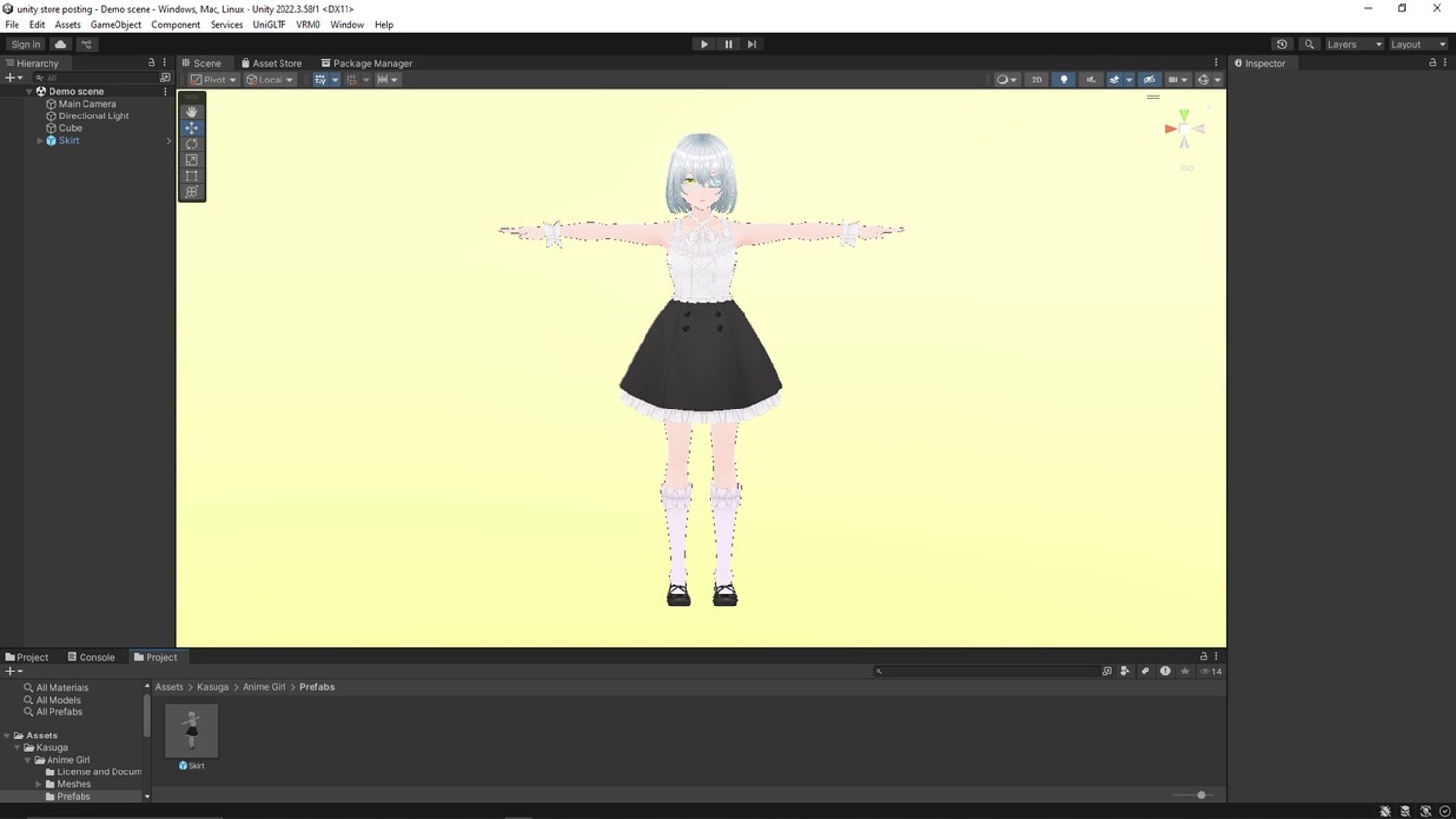1456x819 pixels.
Task: Open the Scene view's three-dot options menu
Action: pos(1216,63)
